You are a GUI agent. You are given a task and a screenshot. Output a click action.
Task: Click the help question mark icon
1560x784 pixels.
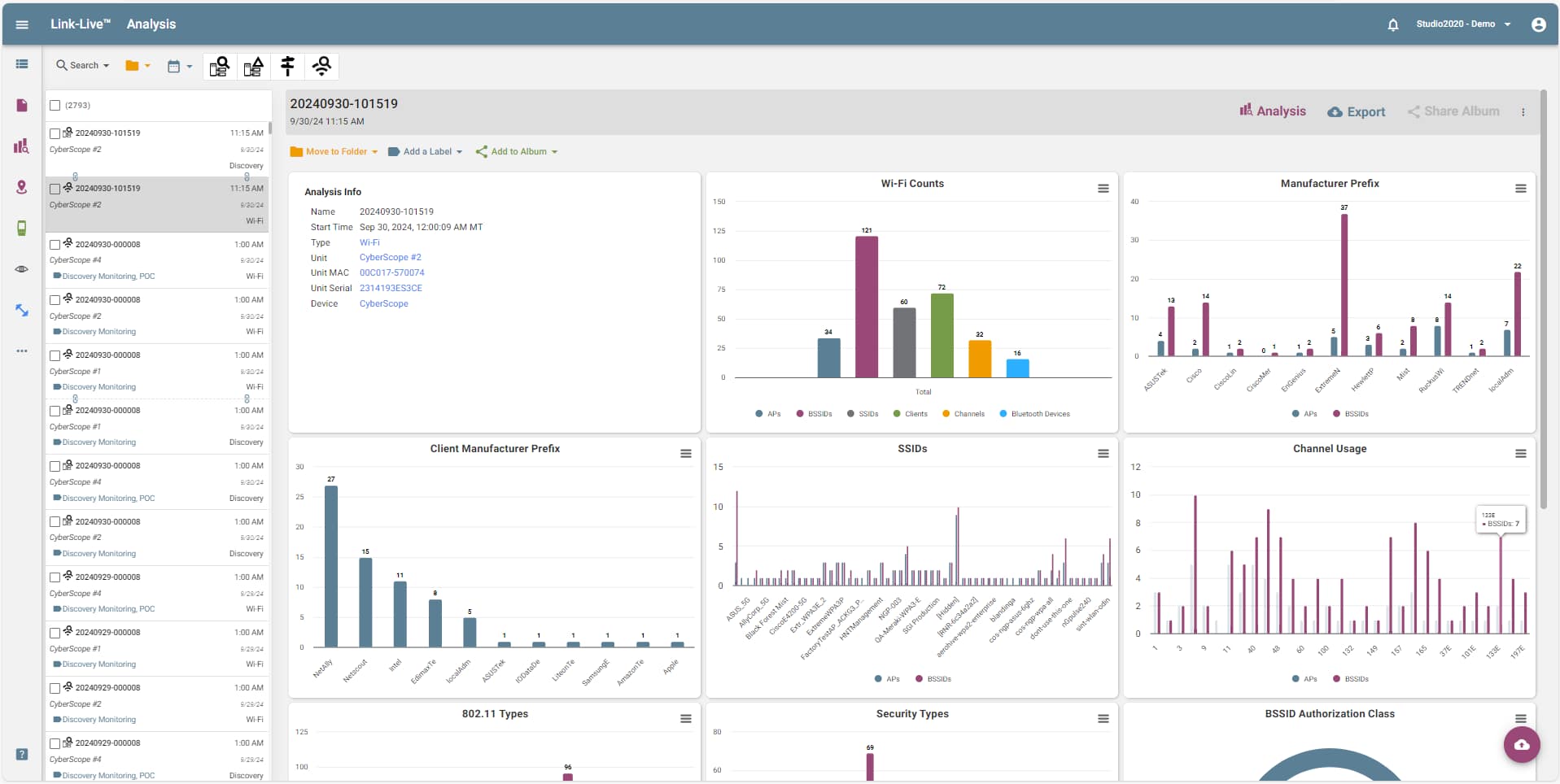coord(22,754)
